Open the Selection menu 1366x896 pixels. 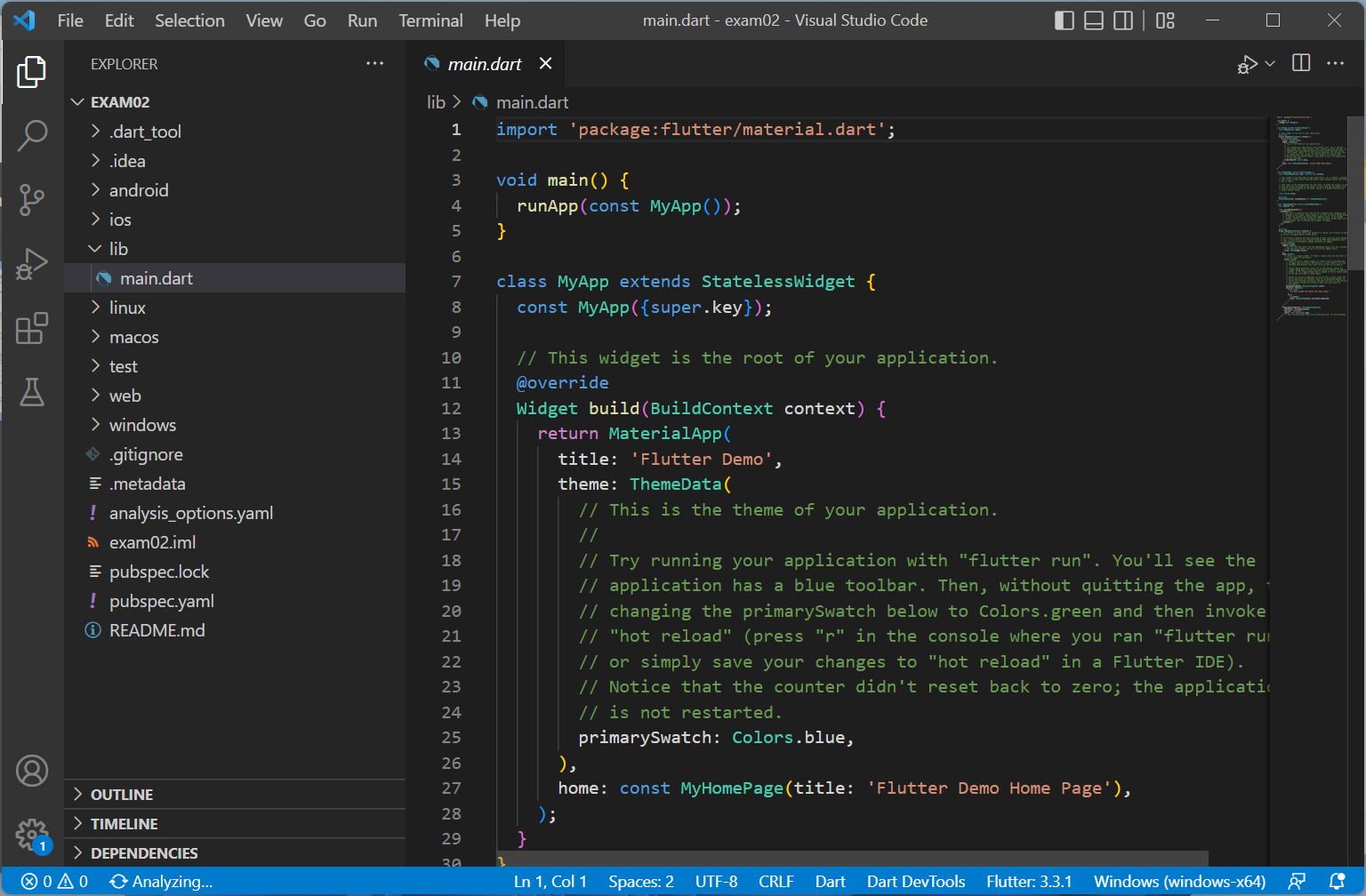[189, 20]
